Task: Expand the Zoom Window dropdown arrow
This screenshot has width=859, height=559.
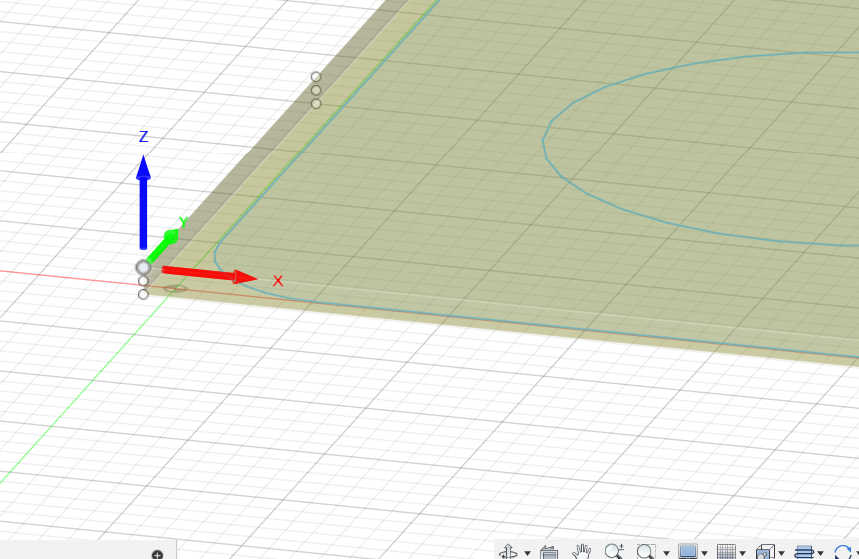Action: click(666, 553)
